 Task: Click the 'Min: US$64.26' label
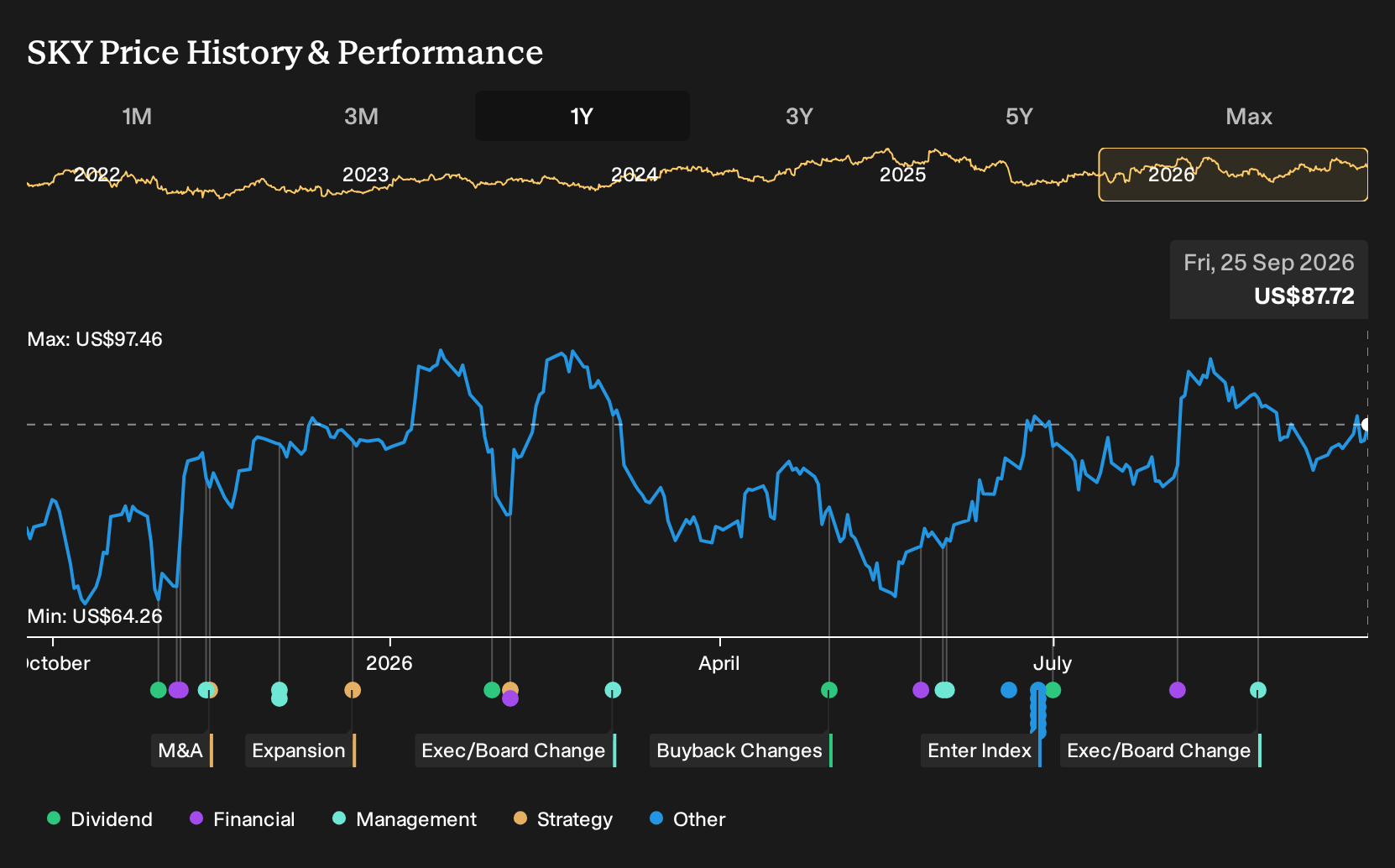pos(95,616)
